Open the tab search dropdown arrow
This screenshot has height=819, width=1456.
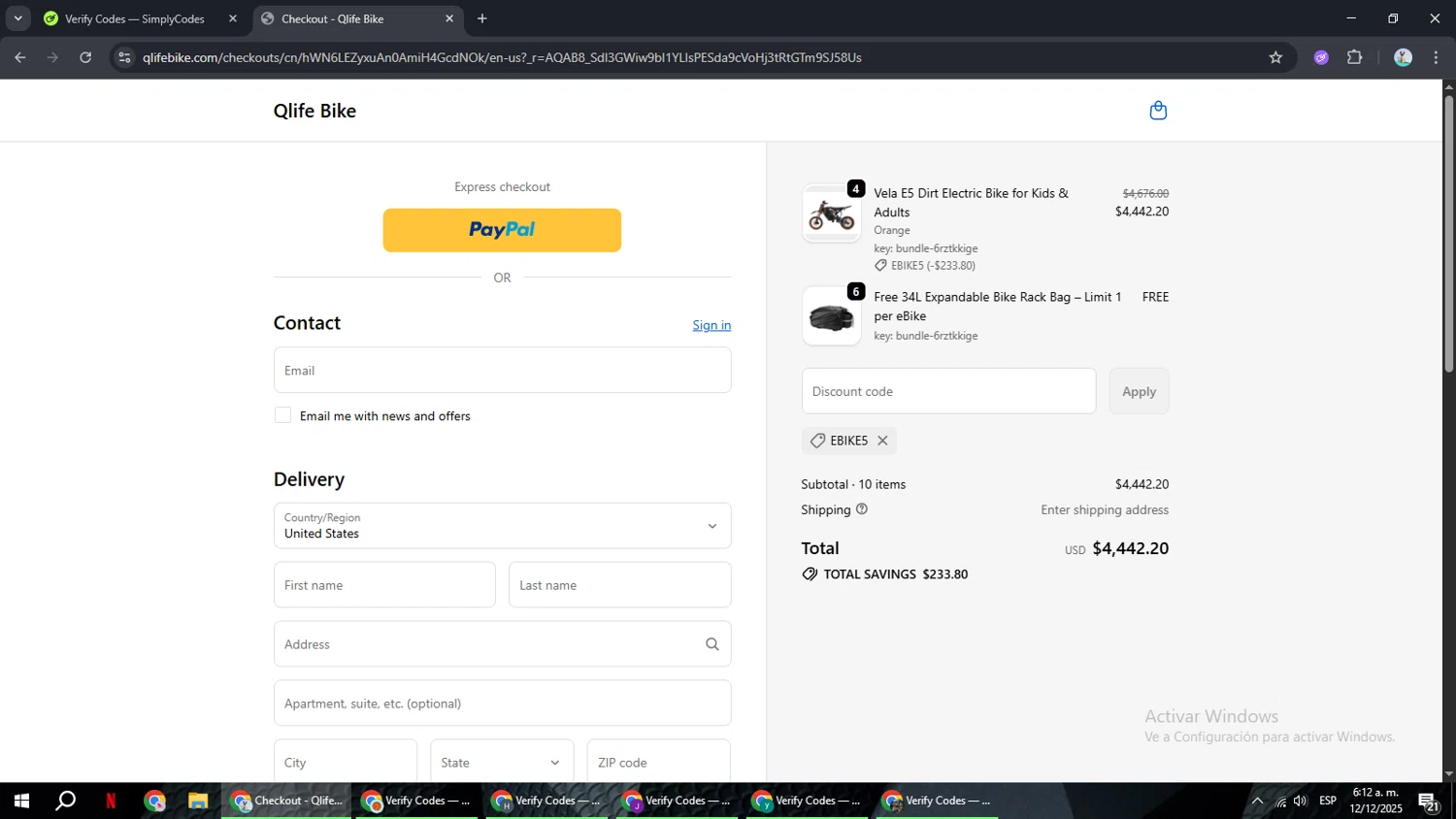pyautogui.click(x=17, y=18)
